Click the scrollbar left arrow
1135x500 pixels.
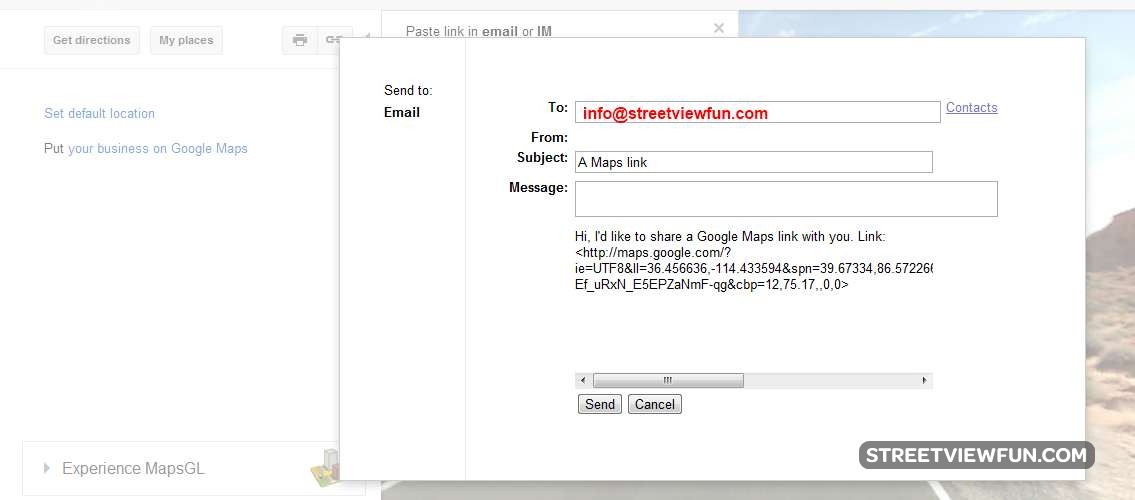click(x=582, y=380)
